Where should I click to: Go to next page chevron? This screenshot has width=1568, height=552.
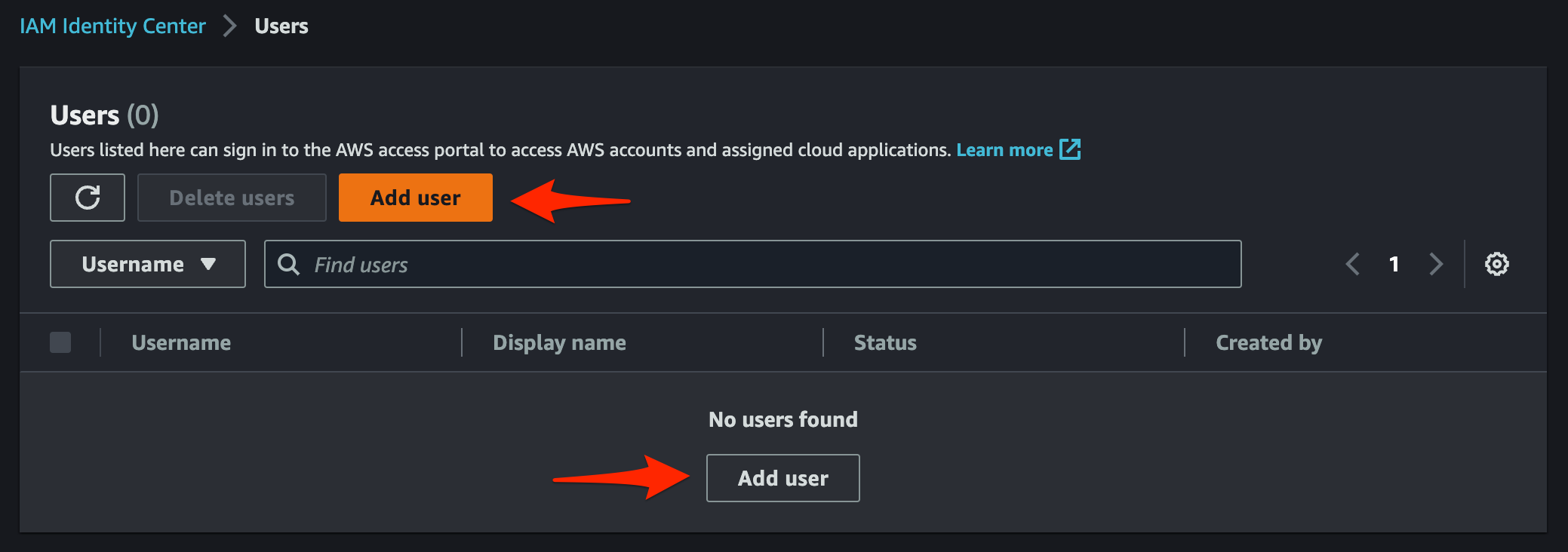pos(1436,264)
